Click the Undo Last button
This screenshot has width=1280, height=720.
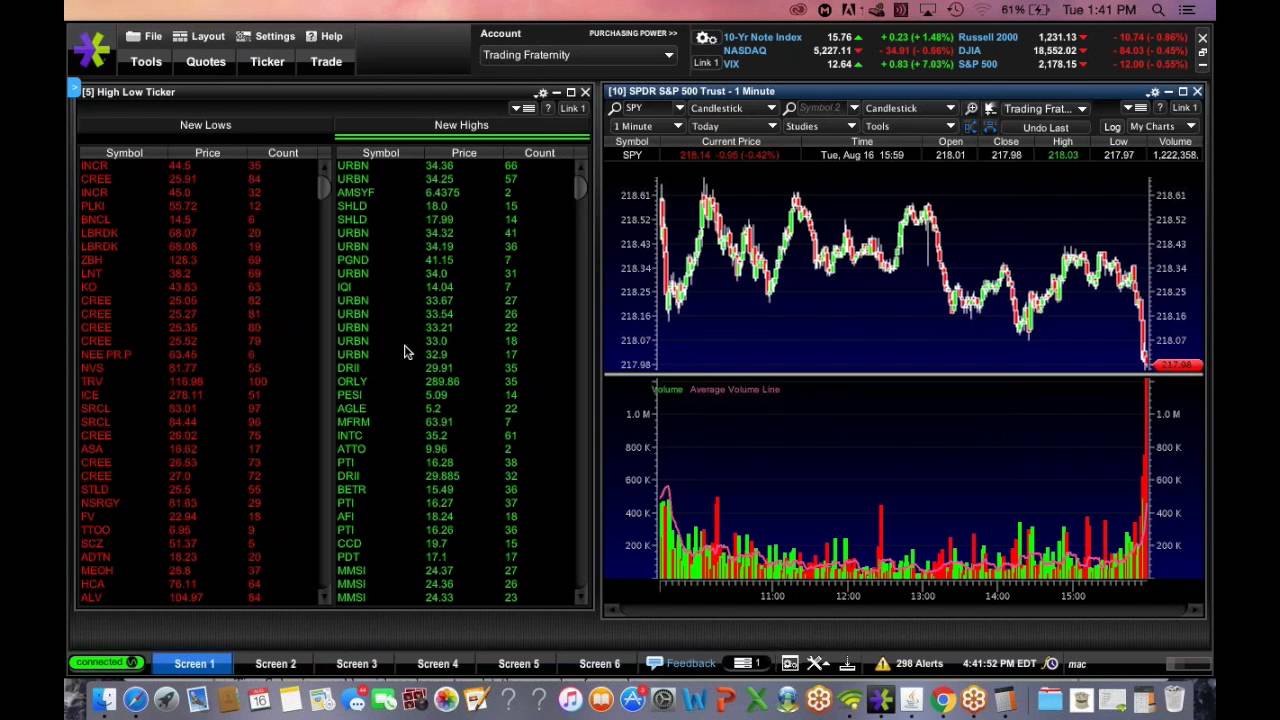pos(1046,127)
